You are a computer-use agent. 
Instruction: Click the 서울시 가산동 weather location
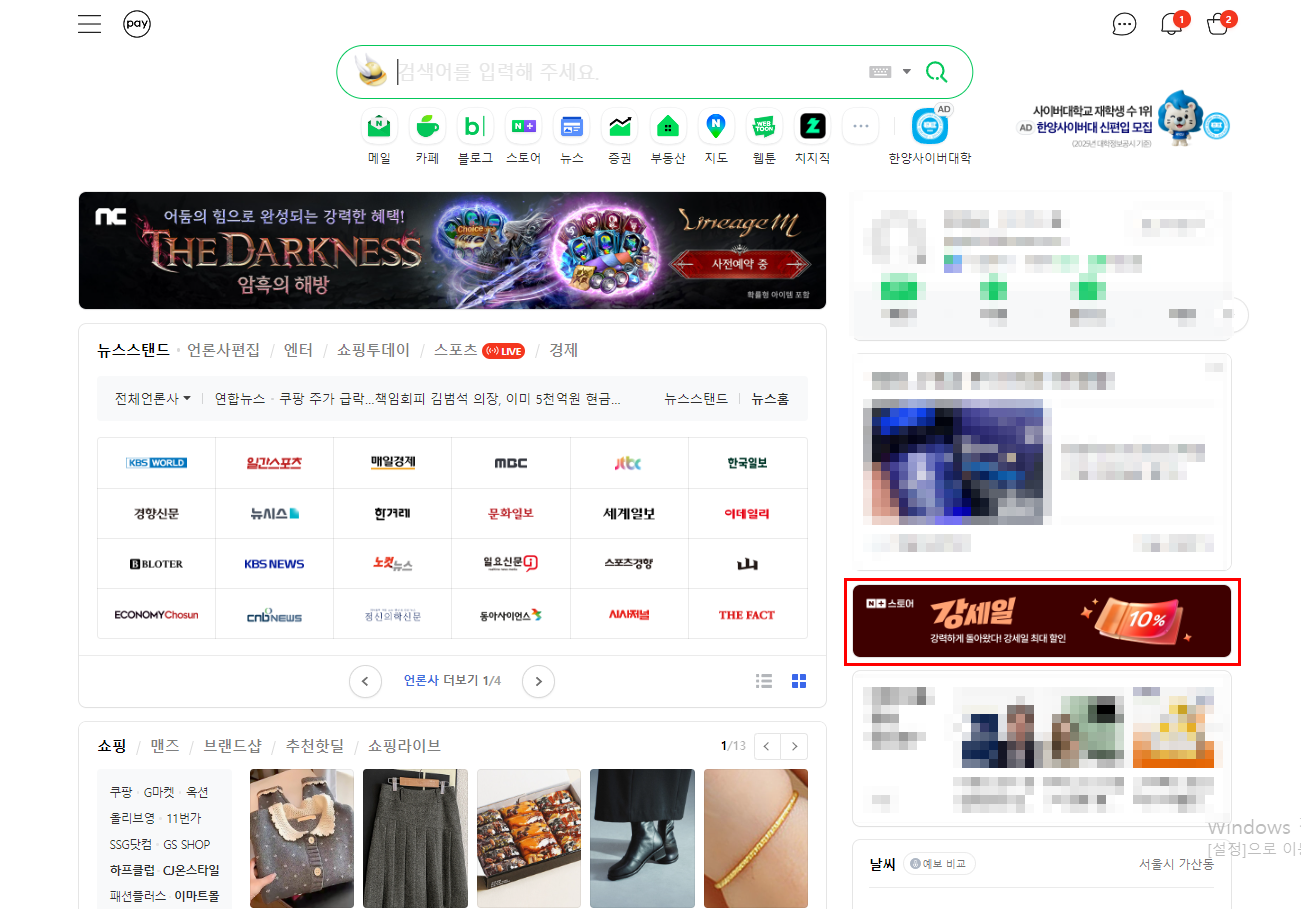[1176, 864]
